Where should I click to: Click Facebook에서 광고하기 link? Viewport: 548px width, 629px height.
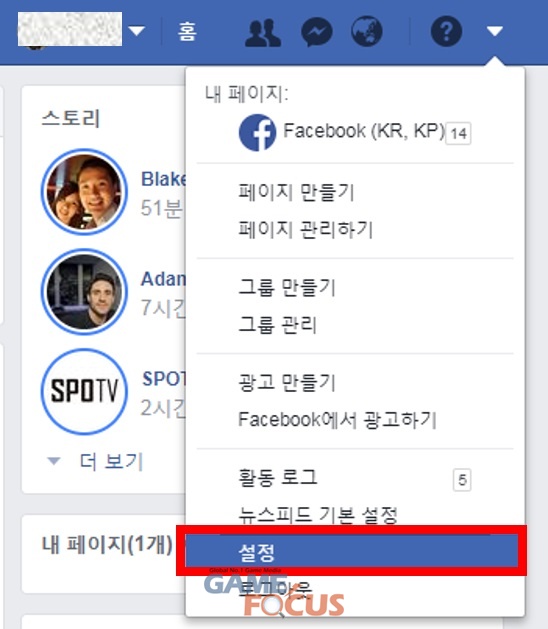[x=337, y=420]
